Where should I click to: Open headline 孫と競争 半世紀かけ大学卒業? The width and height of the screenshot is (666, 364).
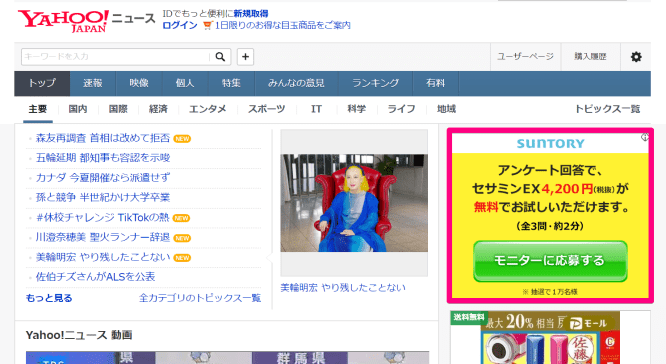[x=103, y=198]
